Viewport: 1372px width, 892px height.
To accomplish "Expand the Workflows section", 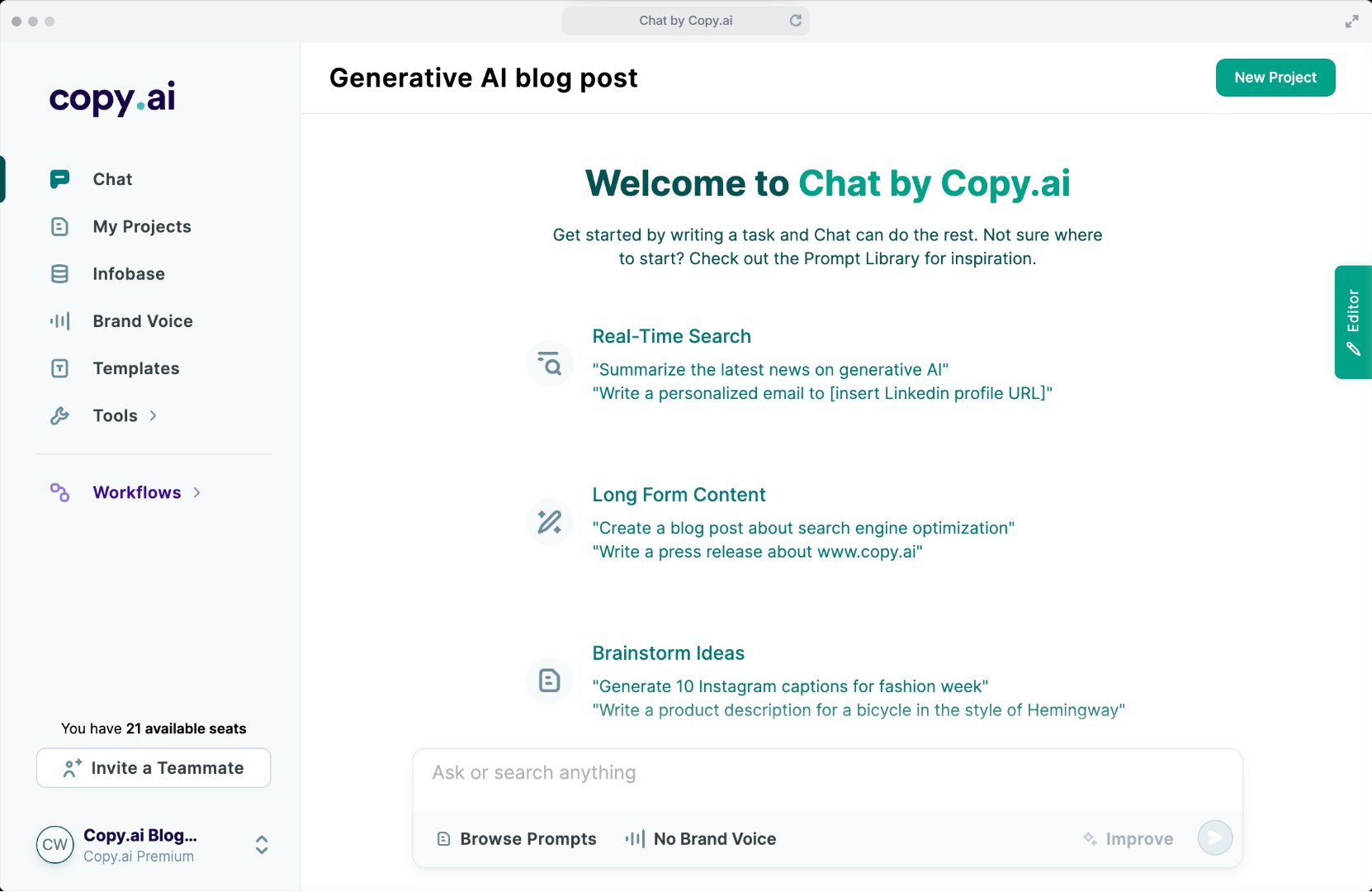I will point(196,492).
